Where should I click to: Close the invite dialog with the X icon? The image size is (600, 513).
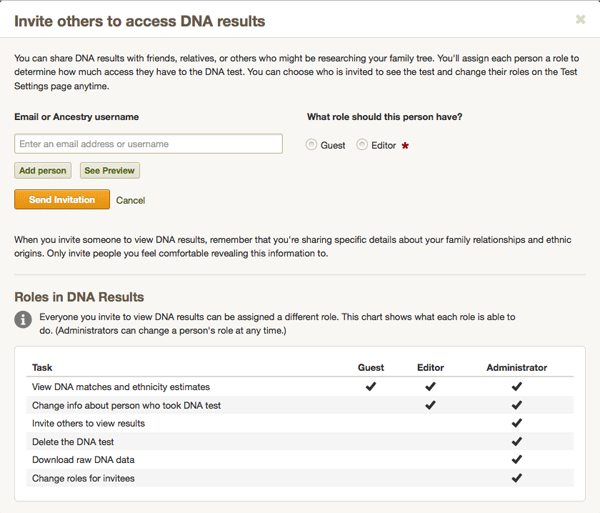[580, 19]
